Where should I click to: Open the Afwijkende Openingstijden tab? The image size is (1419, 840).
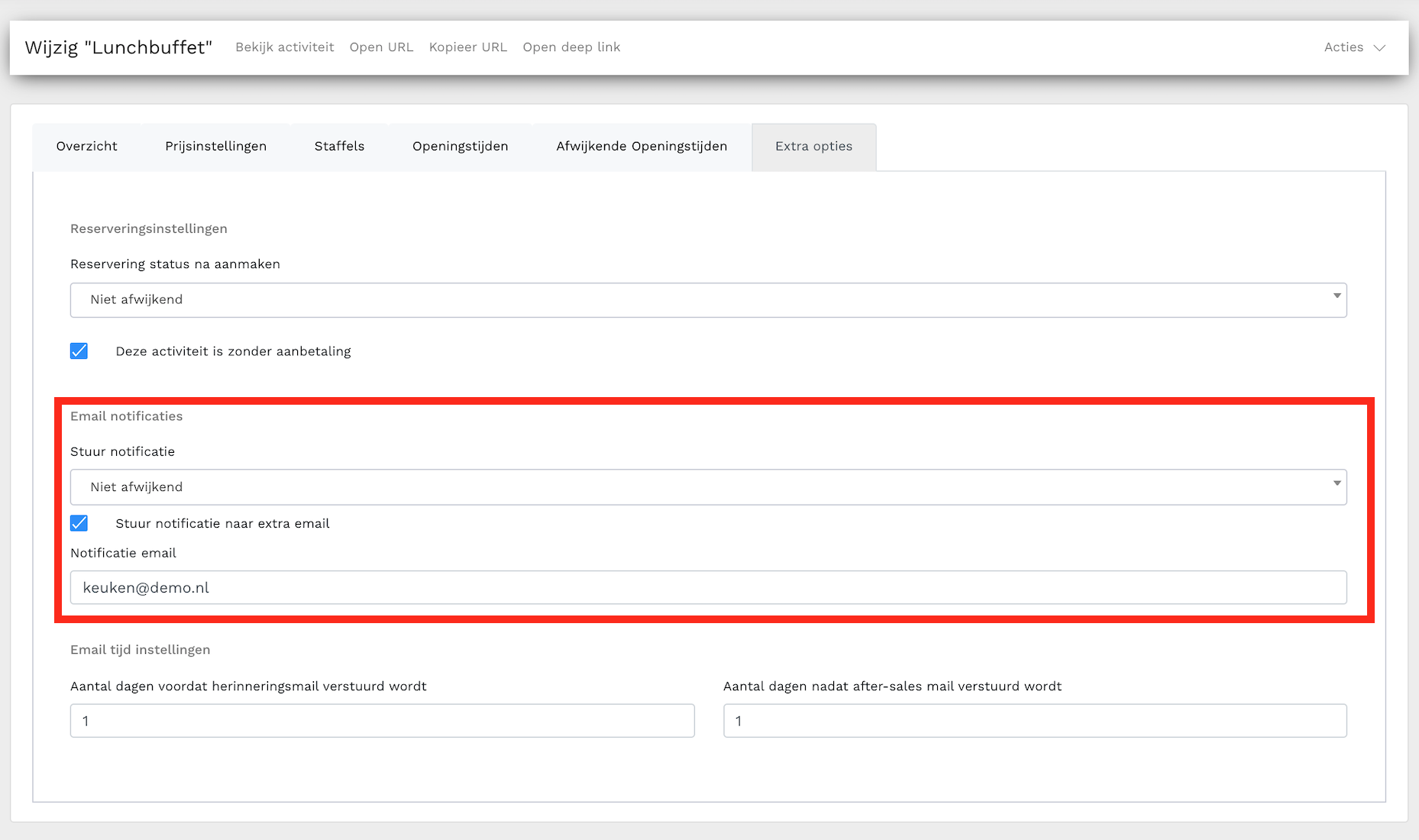[641, 147]
